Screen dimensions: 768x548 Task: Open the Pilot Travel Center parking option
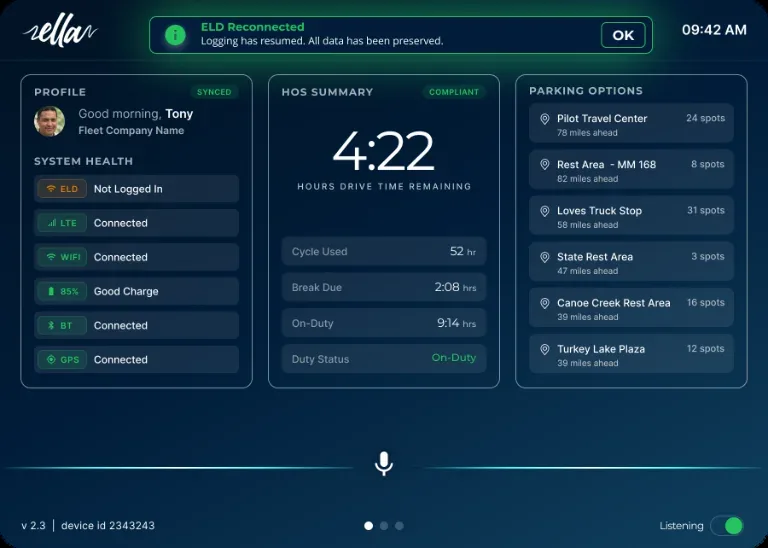[x=631, y=123]
